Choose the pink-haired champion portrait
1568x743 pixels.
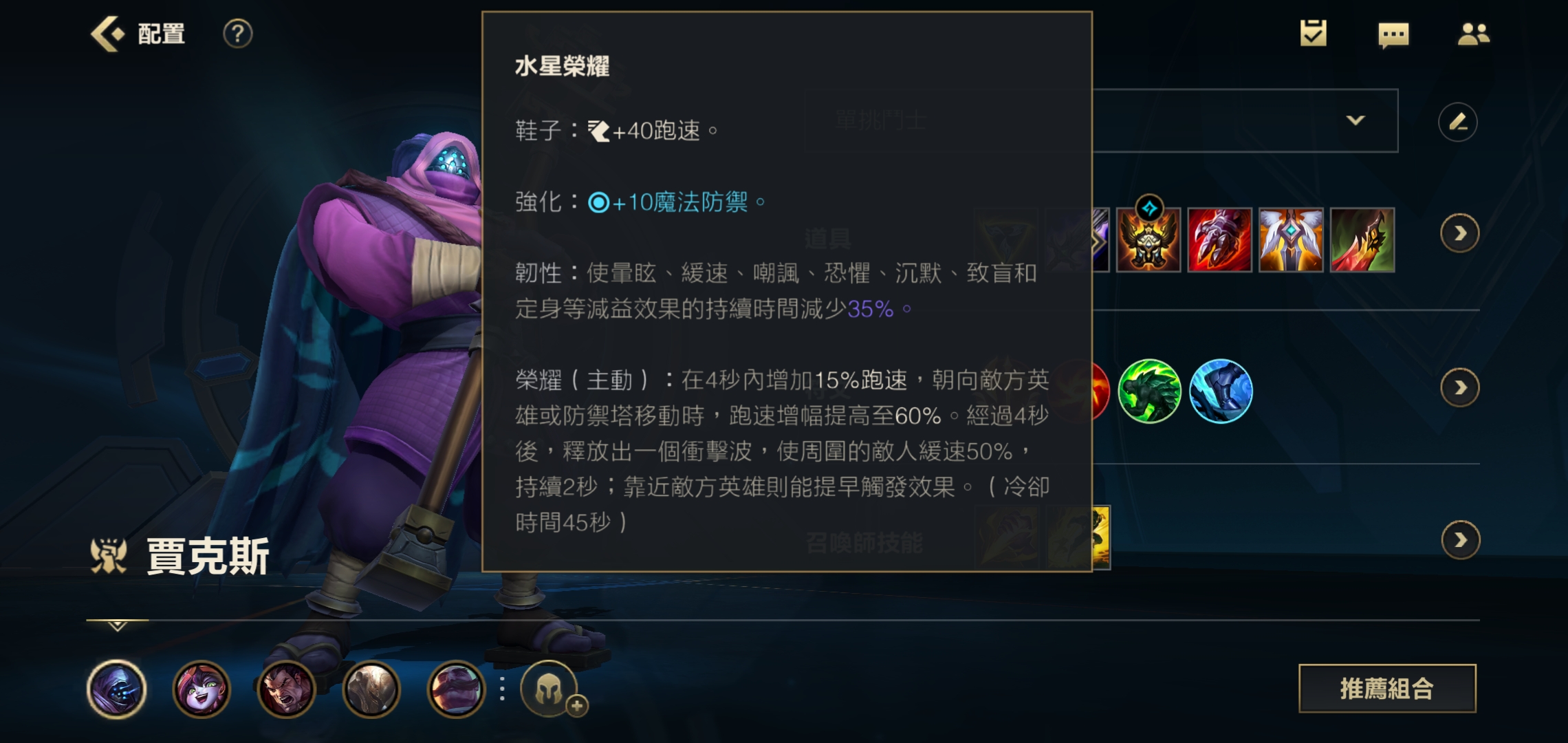coord(202,689)
